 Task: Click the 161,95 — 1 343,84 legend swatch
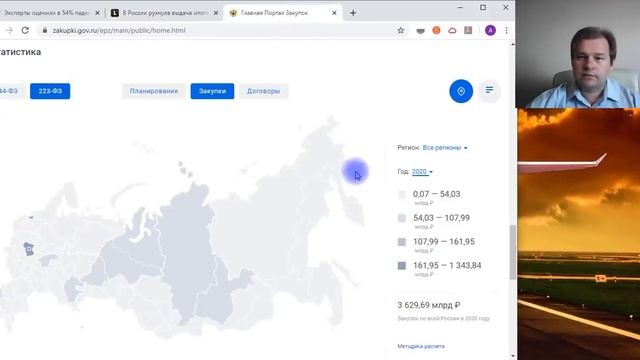tap(402, 266)
